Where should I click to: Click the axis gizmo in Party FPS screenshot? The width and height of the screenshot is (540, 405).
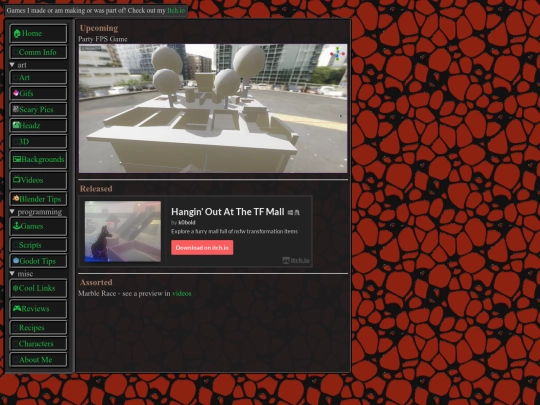point(337,54)
